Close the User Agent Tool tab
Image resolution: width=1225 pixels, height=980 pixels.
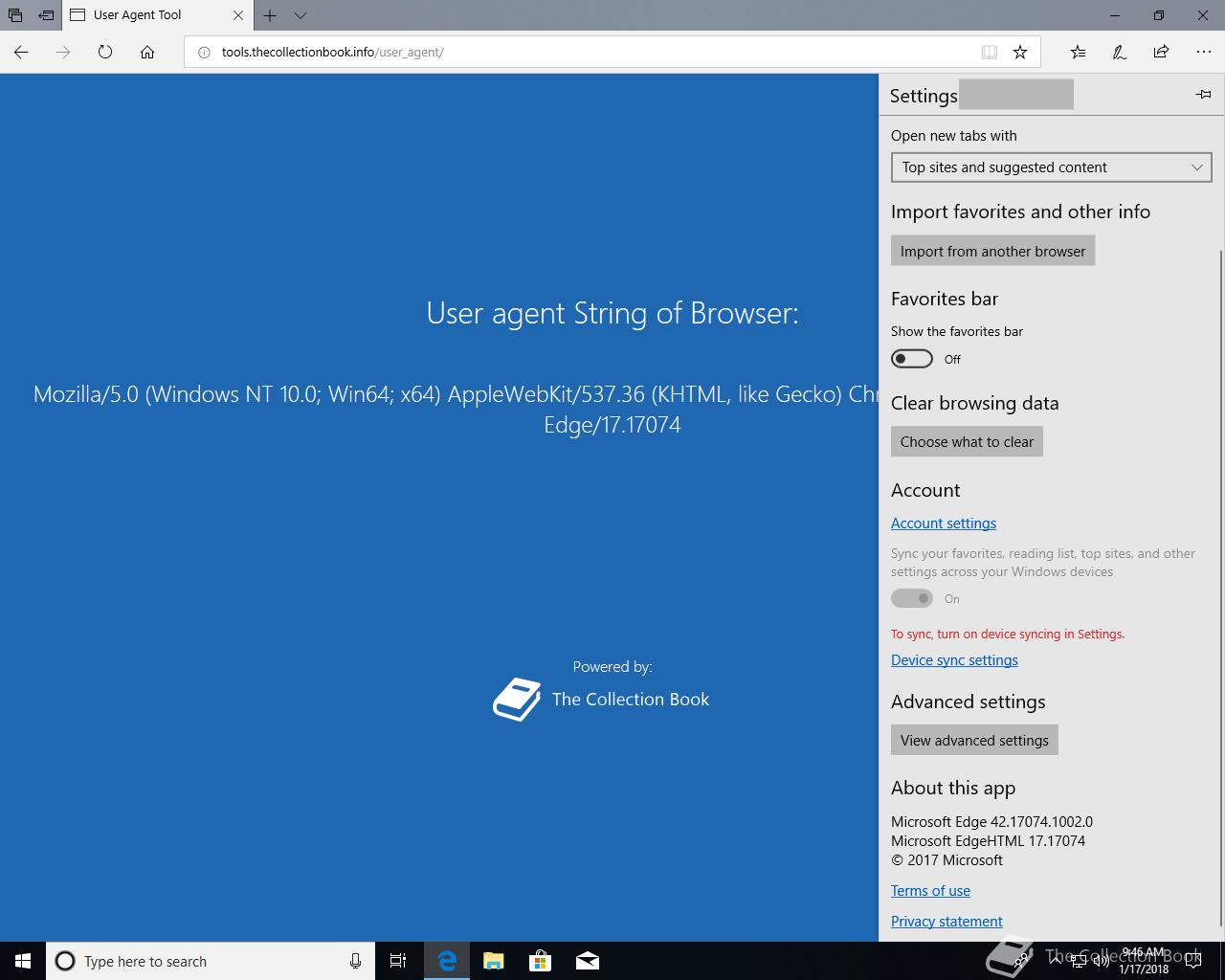click(x=238, y=15)
